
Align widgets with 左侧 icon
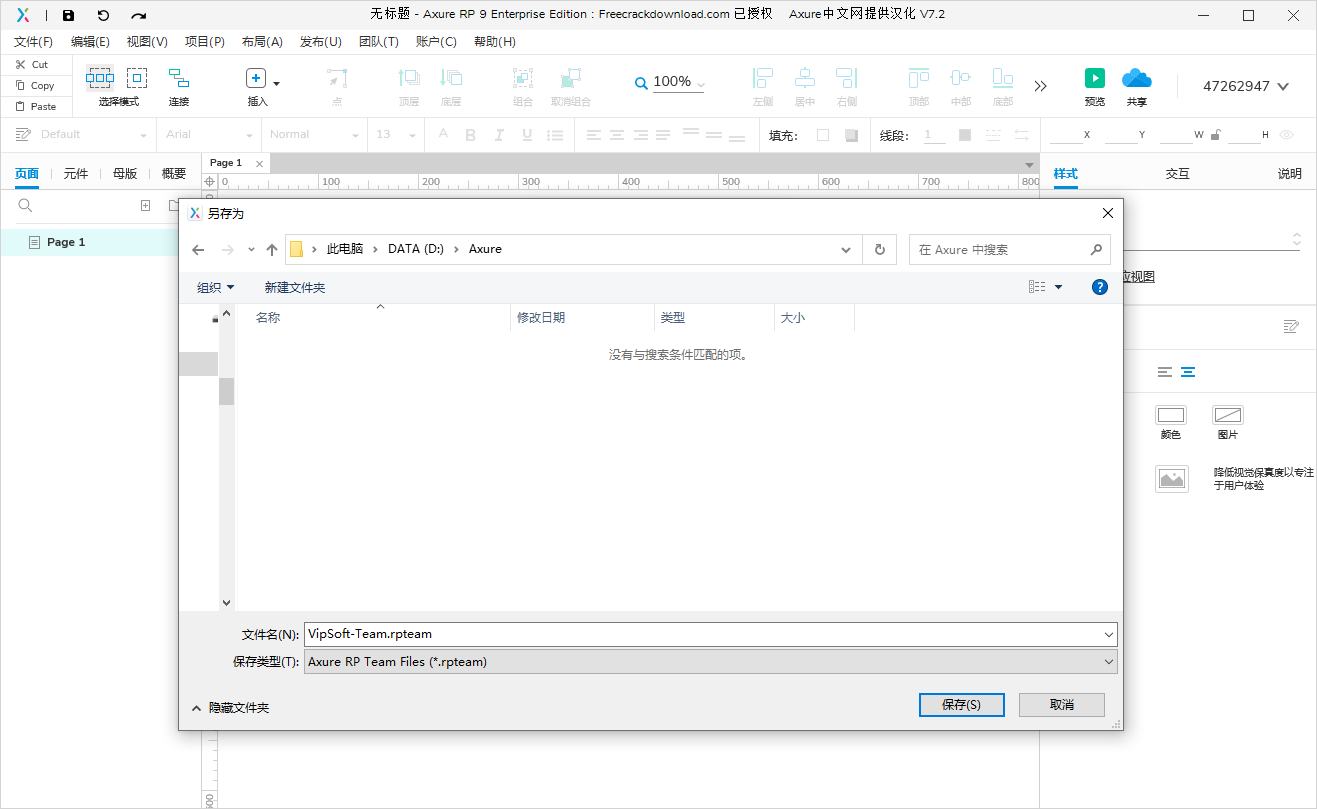(x=763, y=78)
